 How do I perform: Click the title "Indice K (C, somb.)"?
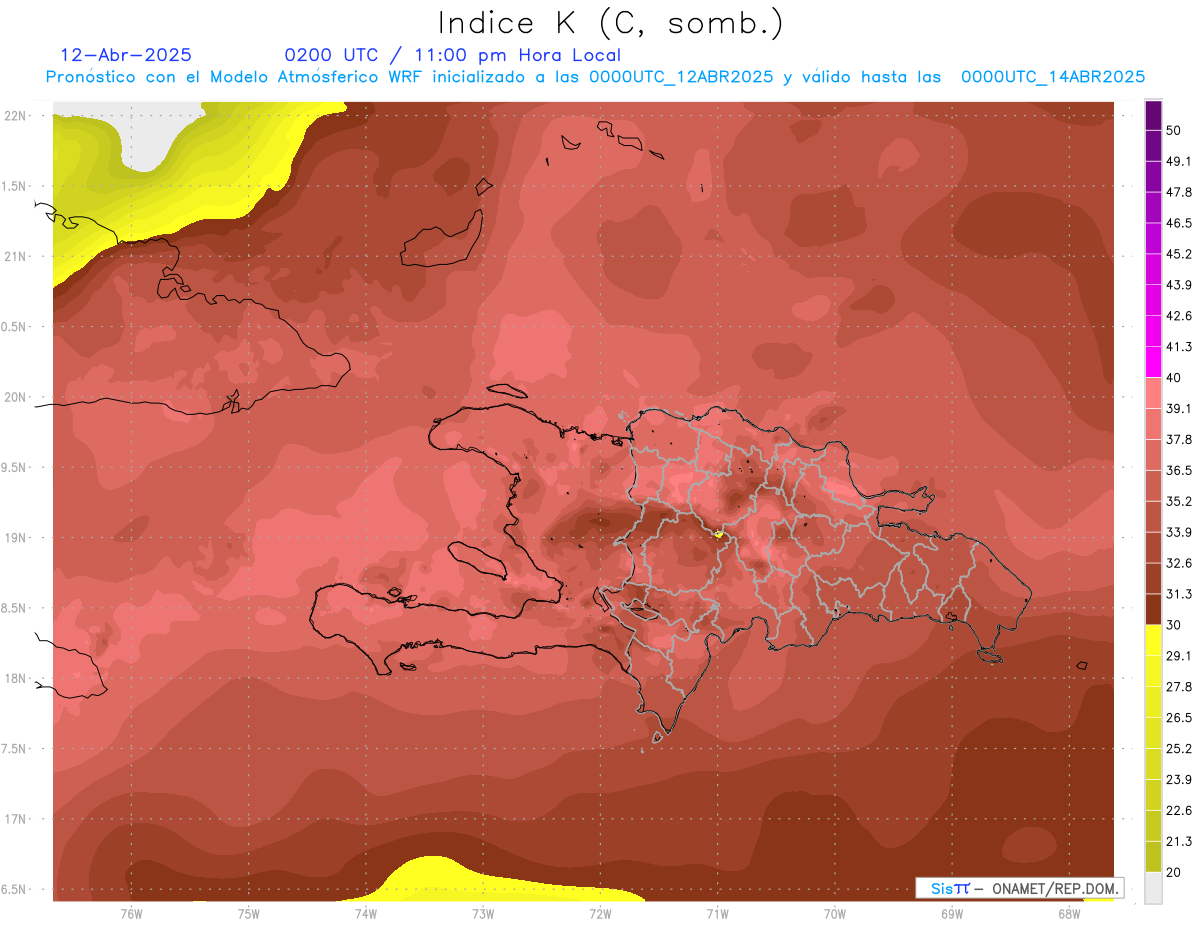[610, 22]
